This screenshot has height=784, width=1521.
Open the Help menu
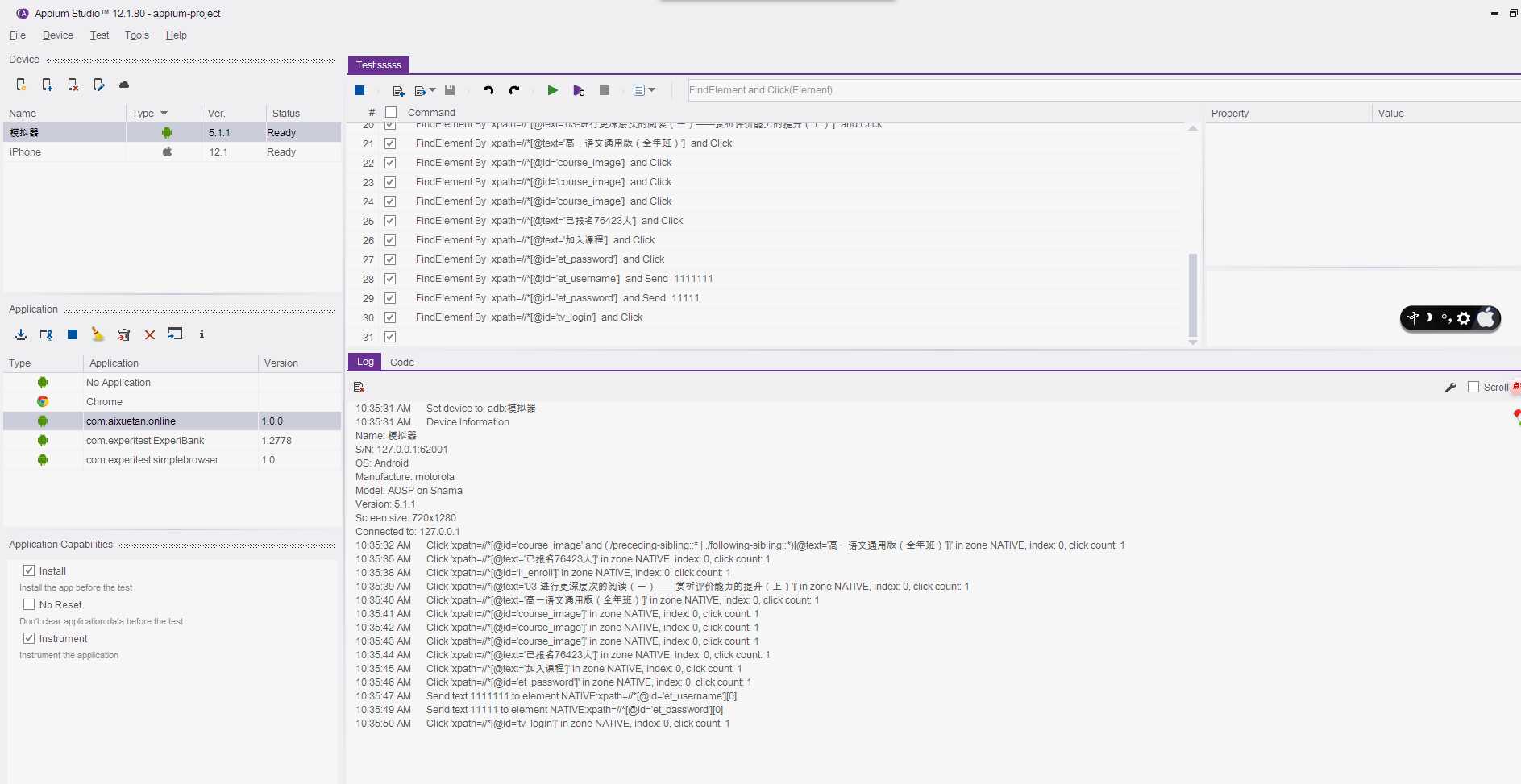click(177, 35)
